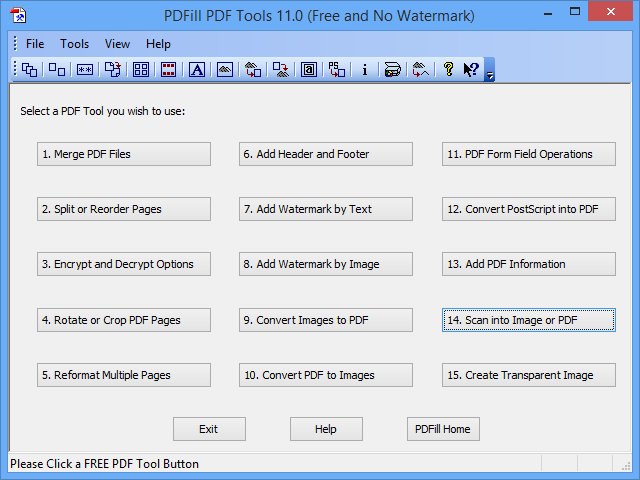Open the File menu
640x480 pixels.
coord(35,44)
